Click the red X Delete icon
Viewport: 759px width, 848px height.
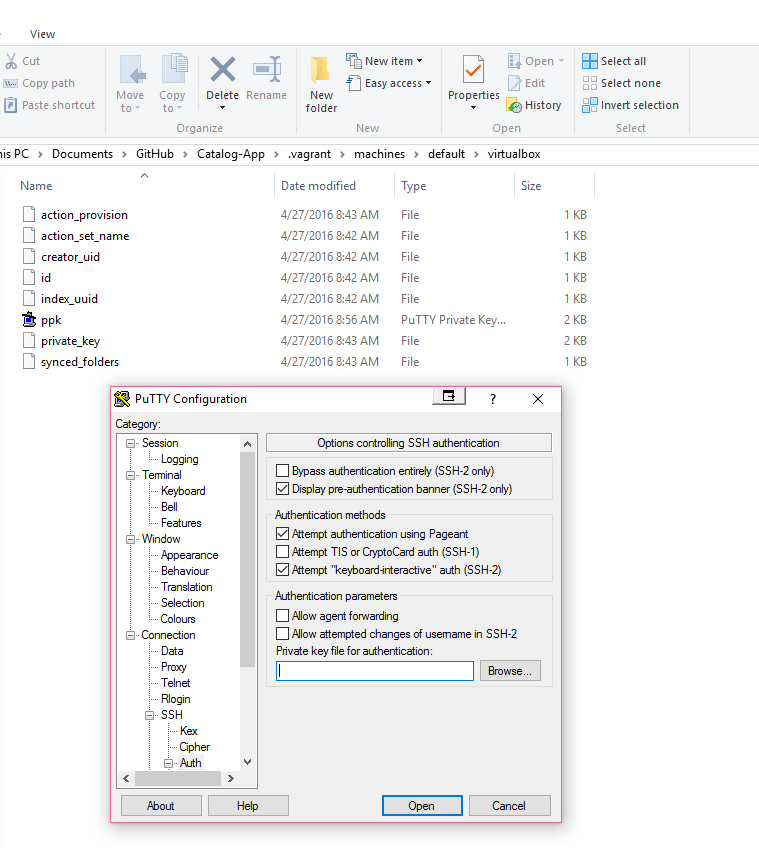222,69
